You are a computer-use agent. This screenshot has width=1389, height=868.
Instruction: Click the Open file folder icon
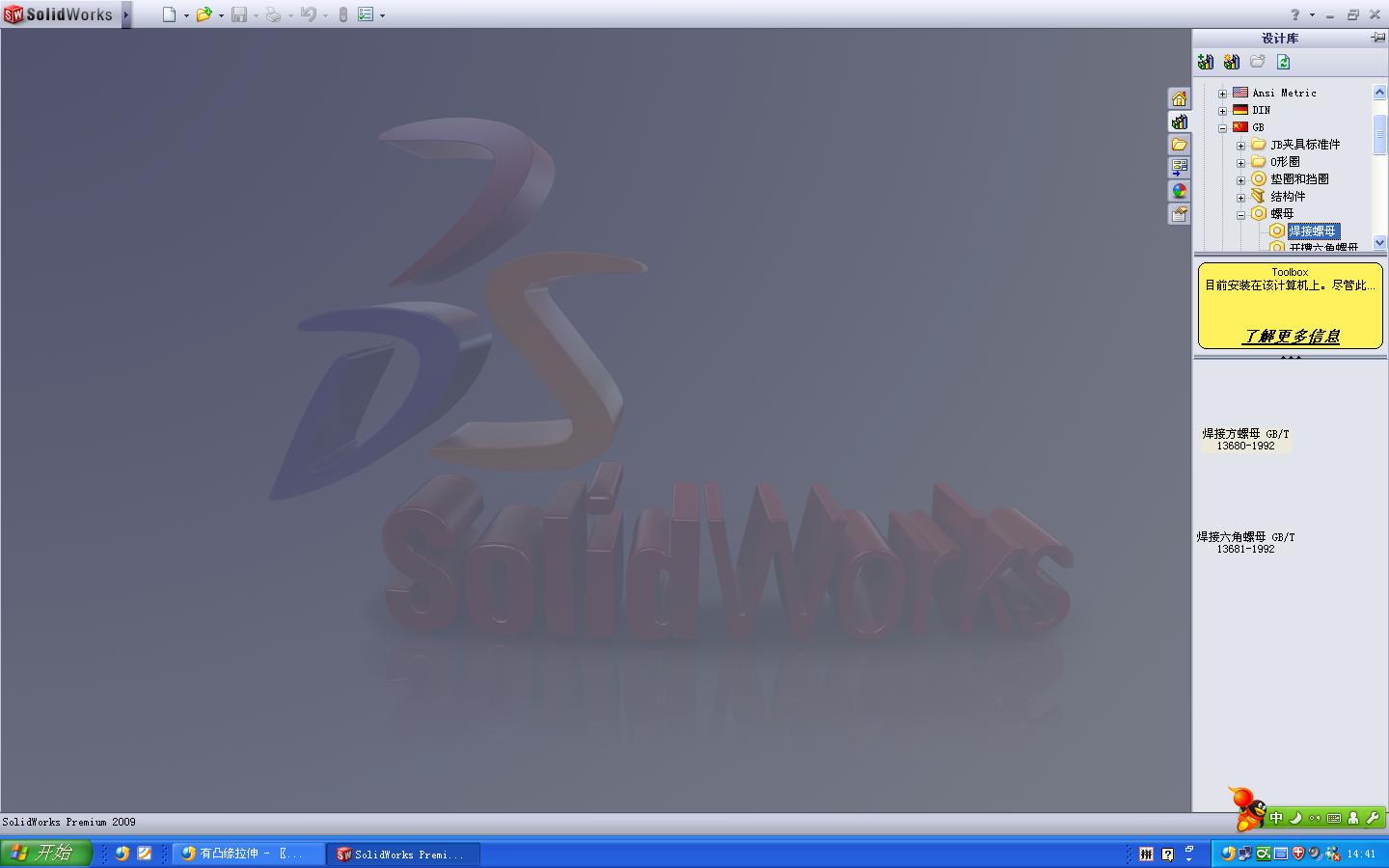tap(204, 14)
